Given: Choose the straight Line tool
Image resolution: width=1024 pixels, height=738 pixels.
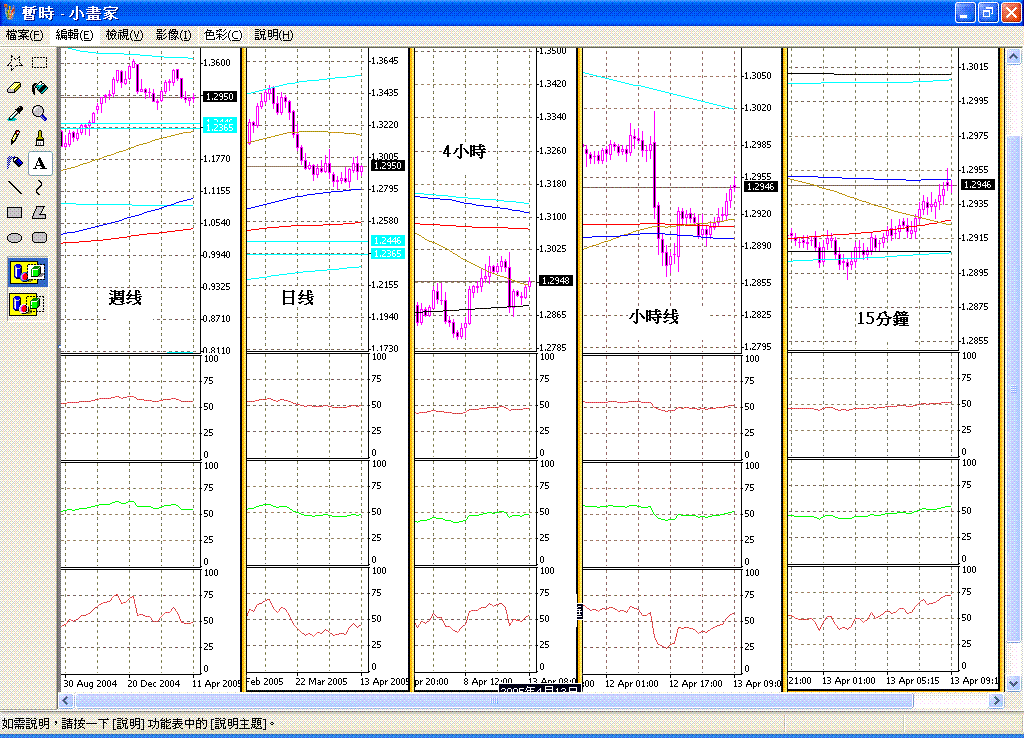Looking at the screenshot, I should click(x=15, y=187).
